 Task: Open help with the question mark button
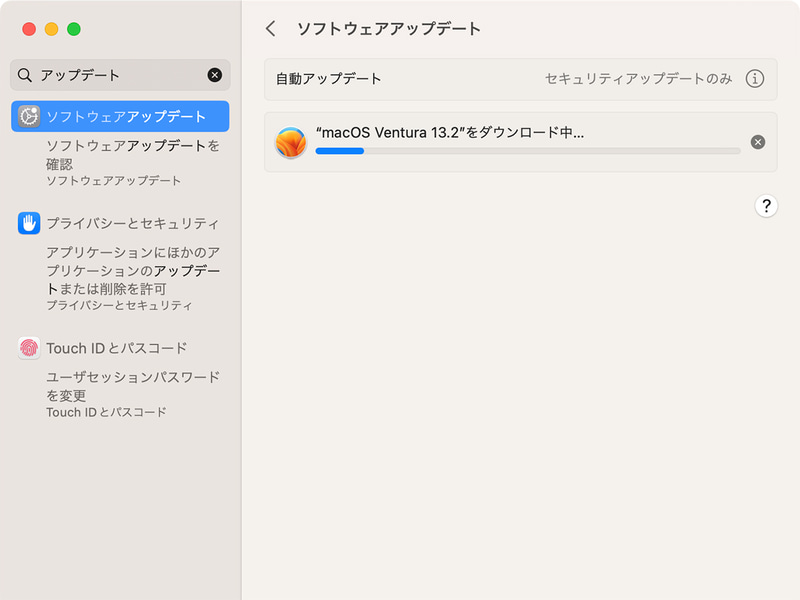[x=766, y=206]
